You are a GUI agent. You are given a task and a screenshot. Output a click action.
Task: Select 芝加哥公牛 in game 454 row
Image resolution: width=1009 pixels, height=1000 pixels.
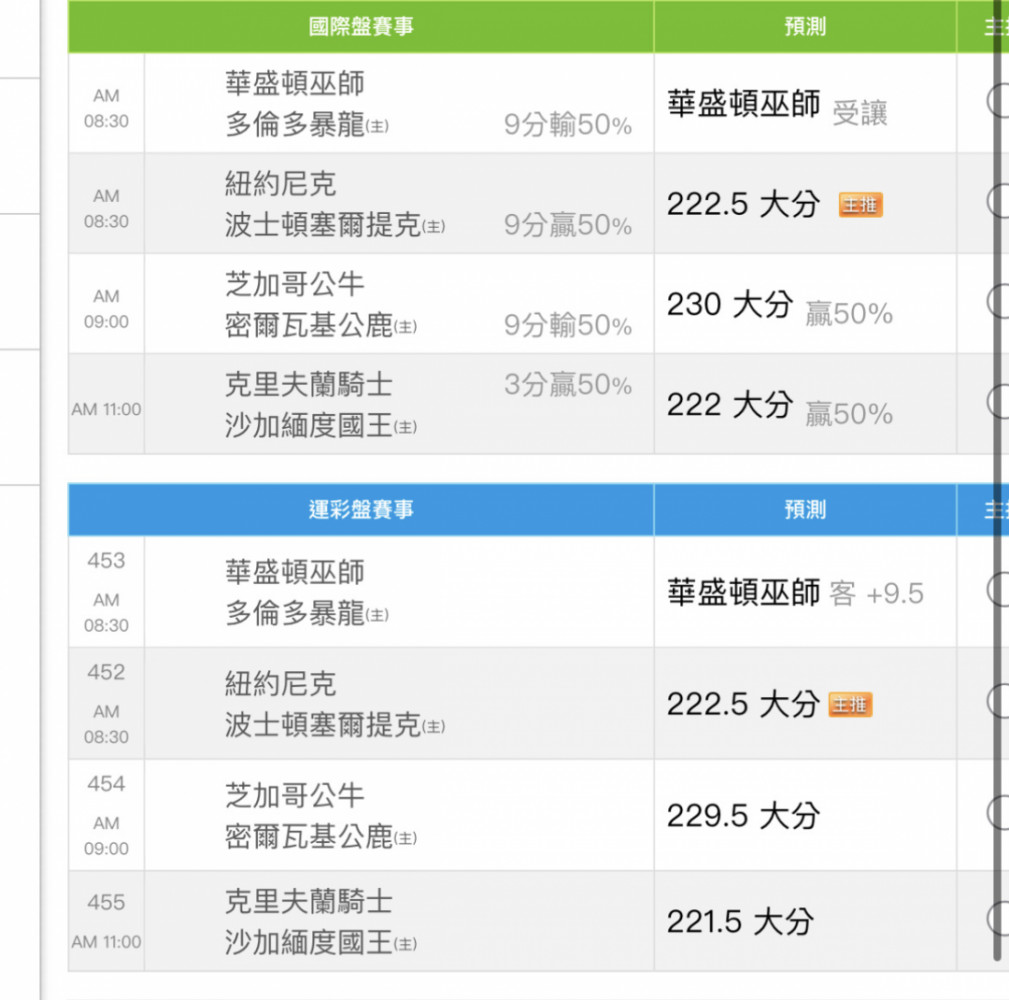coord(295,795)
